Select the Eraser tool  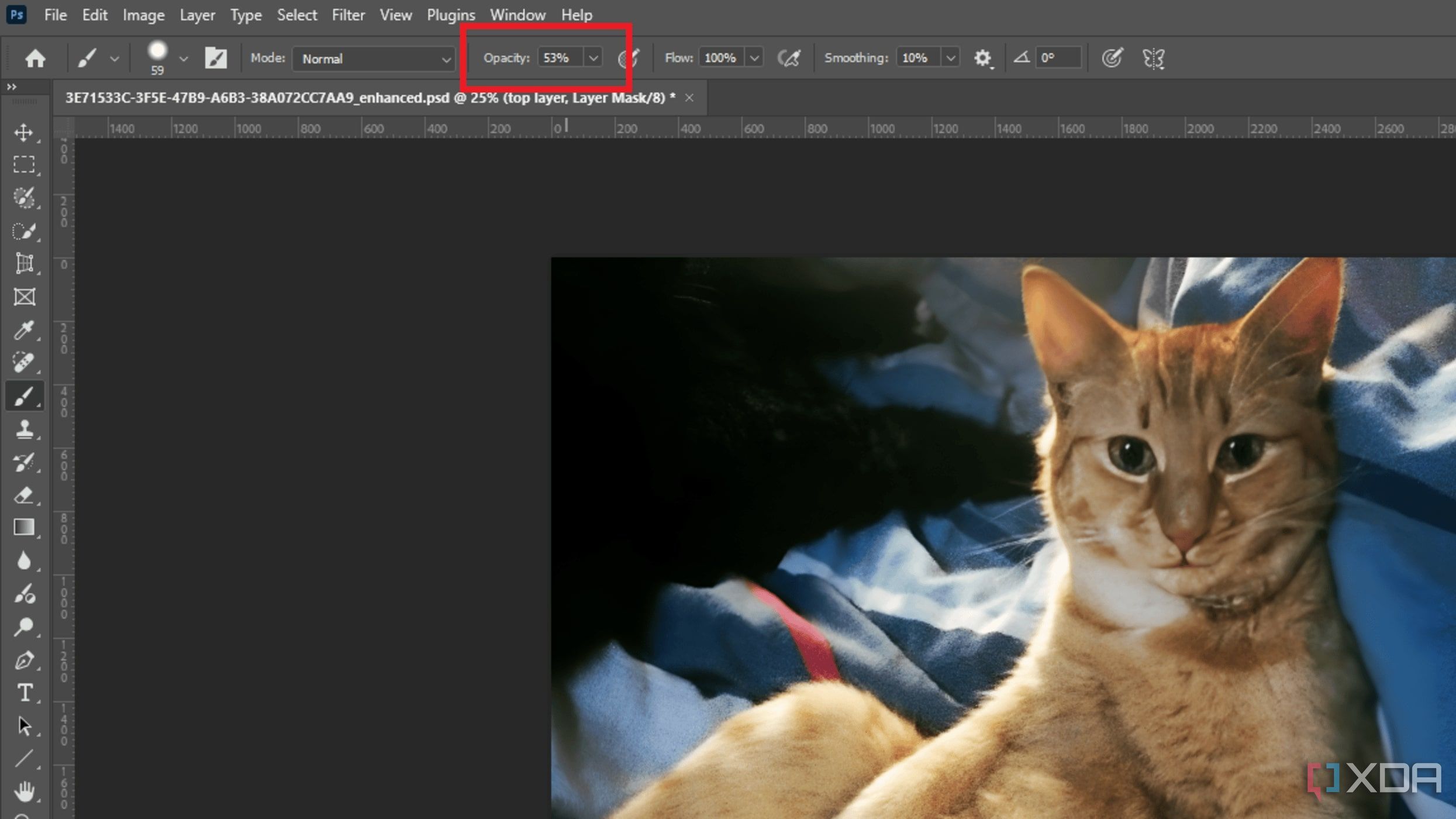24,495
